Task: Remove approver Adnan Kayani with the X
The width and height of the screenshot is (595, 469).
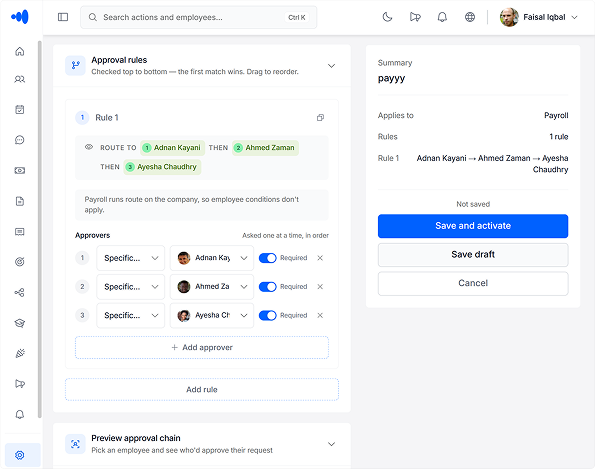Action: coord(320,258)
